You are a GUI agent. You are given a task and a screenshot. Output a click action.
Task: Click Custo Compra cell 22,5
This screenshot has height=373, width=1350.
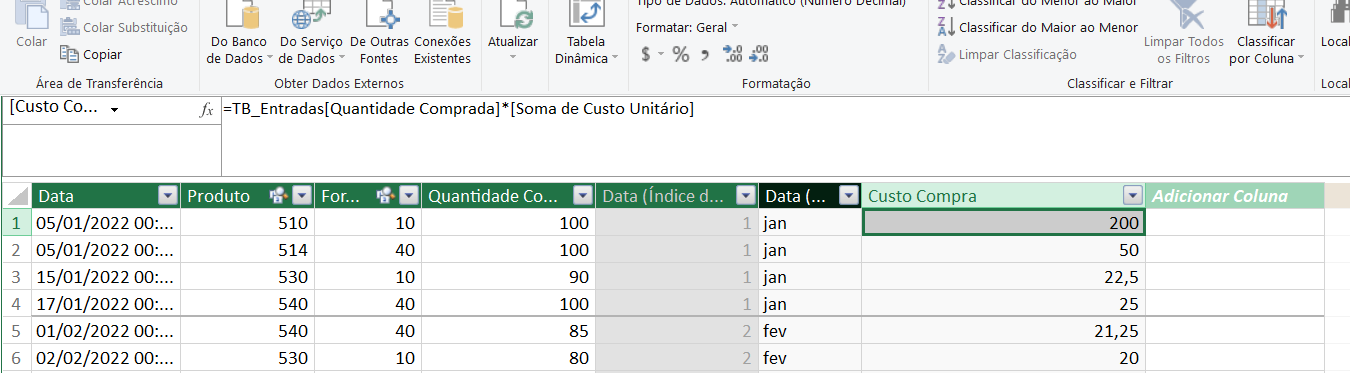point(1003,276)
